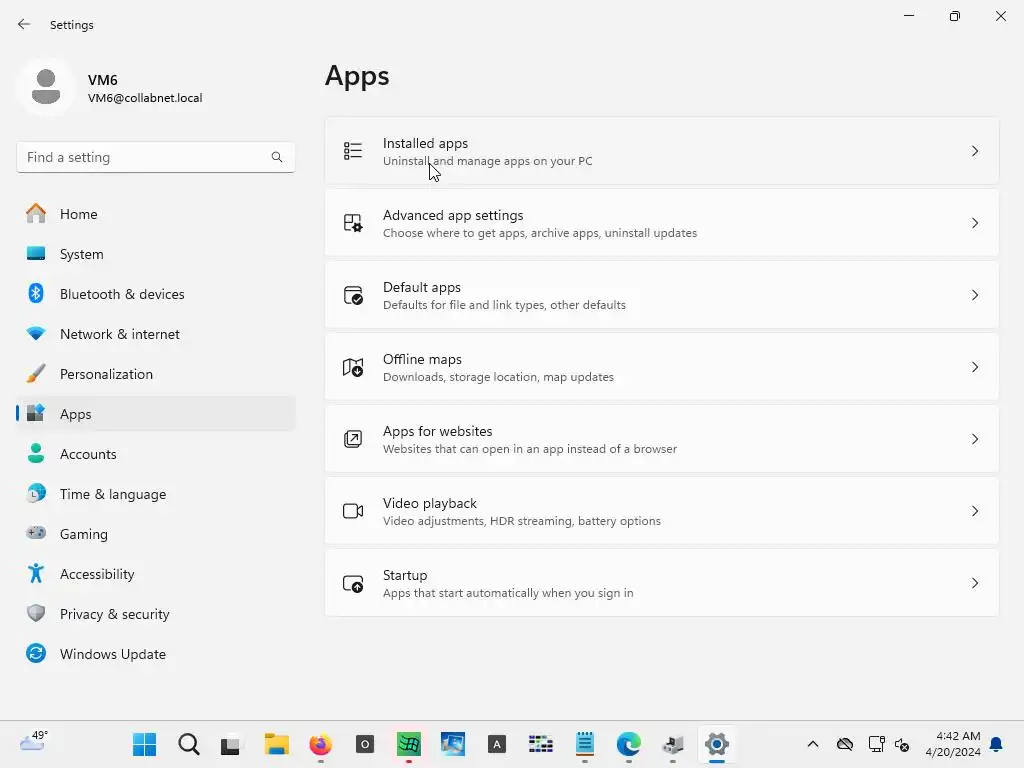Screen dimensions: 1024x768
Task: Open the Installed apps page
Action: click(x=662, y=151)
